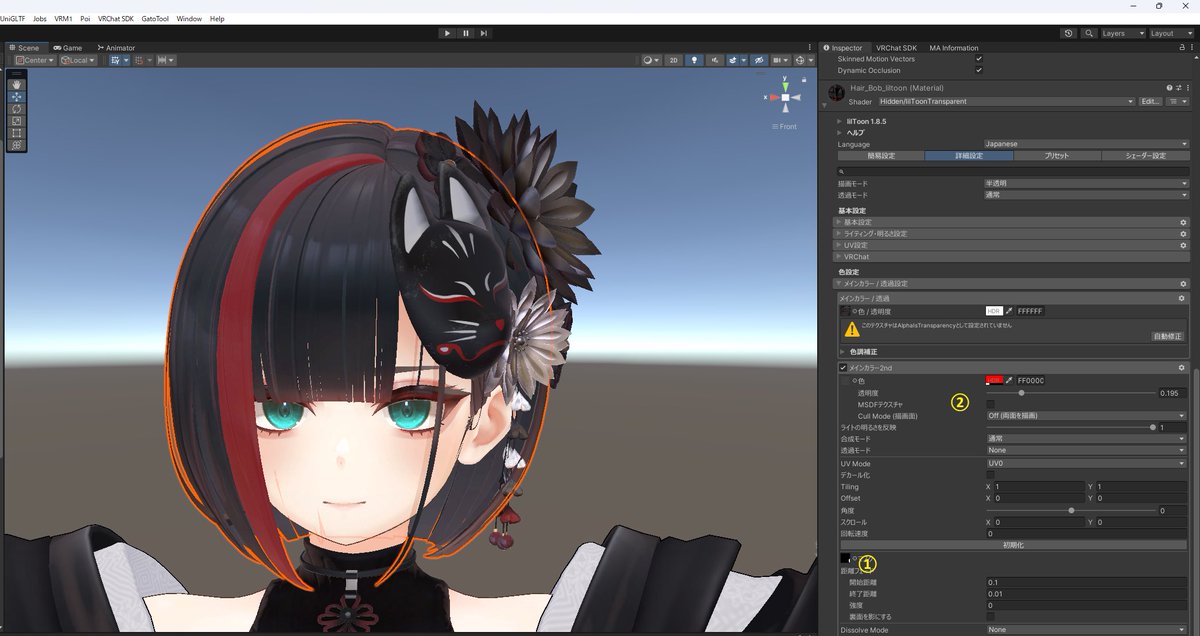The height and width of the screenshot is (636, 1200).
Task: Select the Hand view tool
Action: [x=17, y=85]
